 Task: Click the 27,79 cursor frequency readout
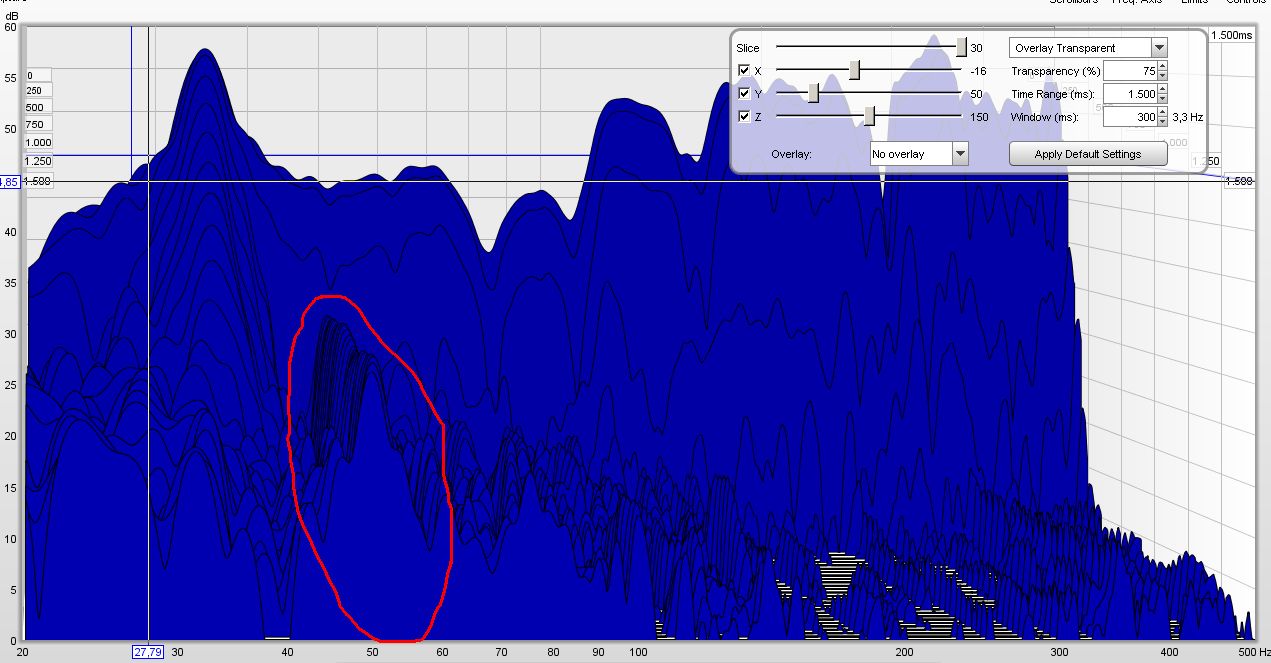pyautogui.click(x=147, y=652)
